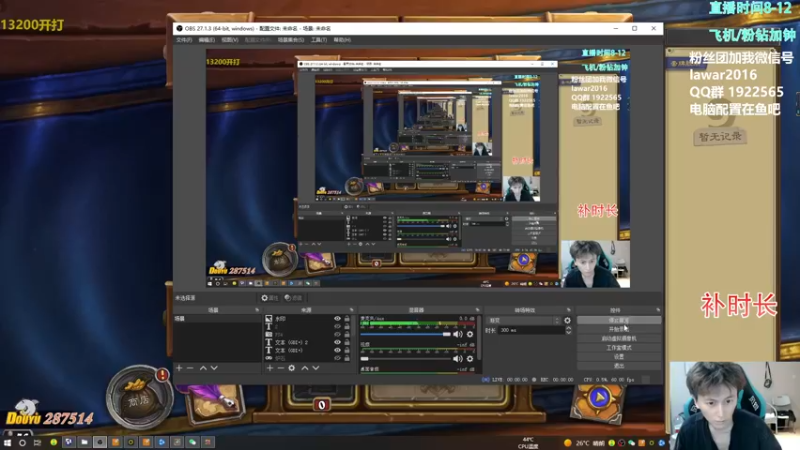Screen dimensions: 800x450
Task: Open Task View on the taskbar
Action: point(37,442)
